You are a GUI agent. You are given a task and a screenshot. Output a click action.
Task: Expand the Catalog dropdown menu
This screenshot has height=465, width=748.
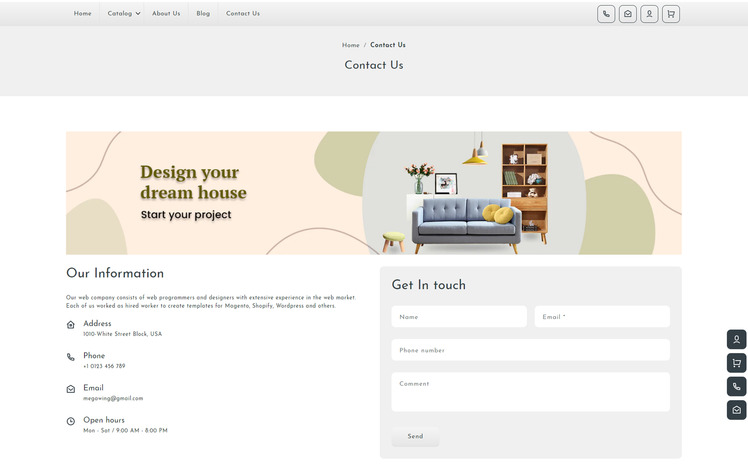point(124,13)
